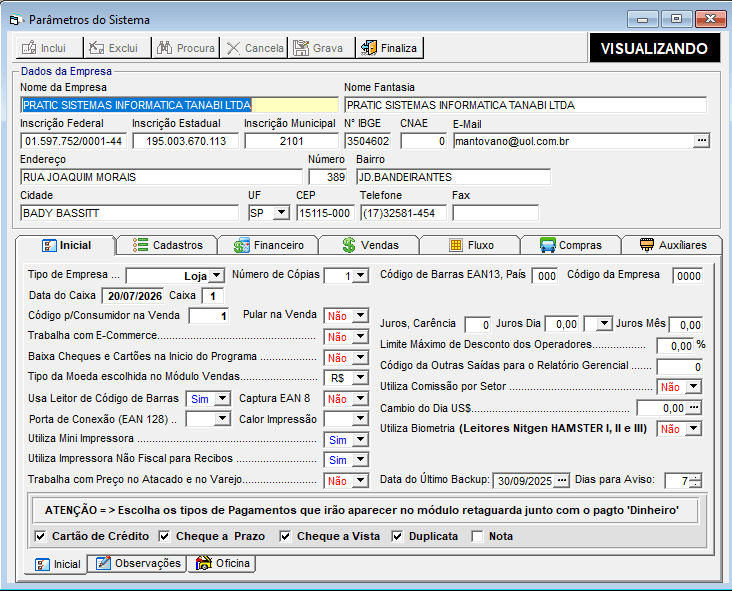
Task: Select the top Inicial tab
Action: pyautogui.click(x=66, y=246)
